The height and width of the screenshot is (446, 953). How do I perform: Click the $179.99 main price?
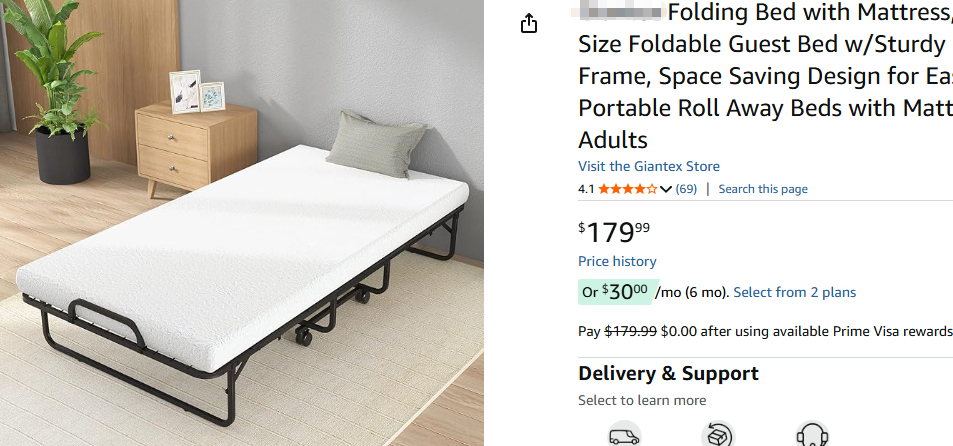click(614, 232)
